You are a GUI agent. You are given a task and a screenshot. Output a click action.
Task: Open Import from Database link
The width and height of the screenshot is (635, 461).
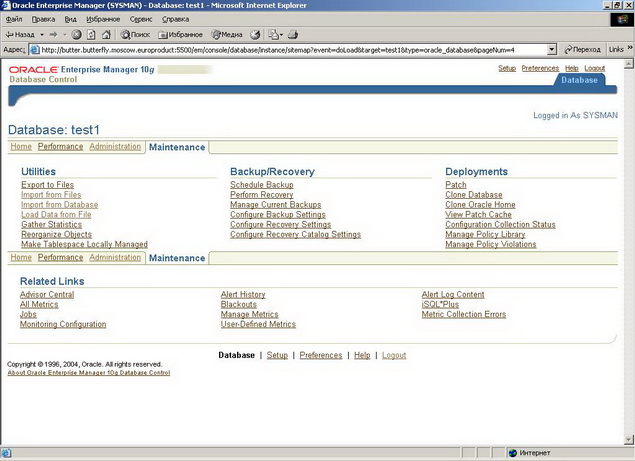click(x=60, y=205)
